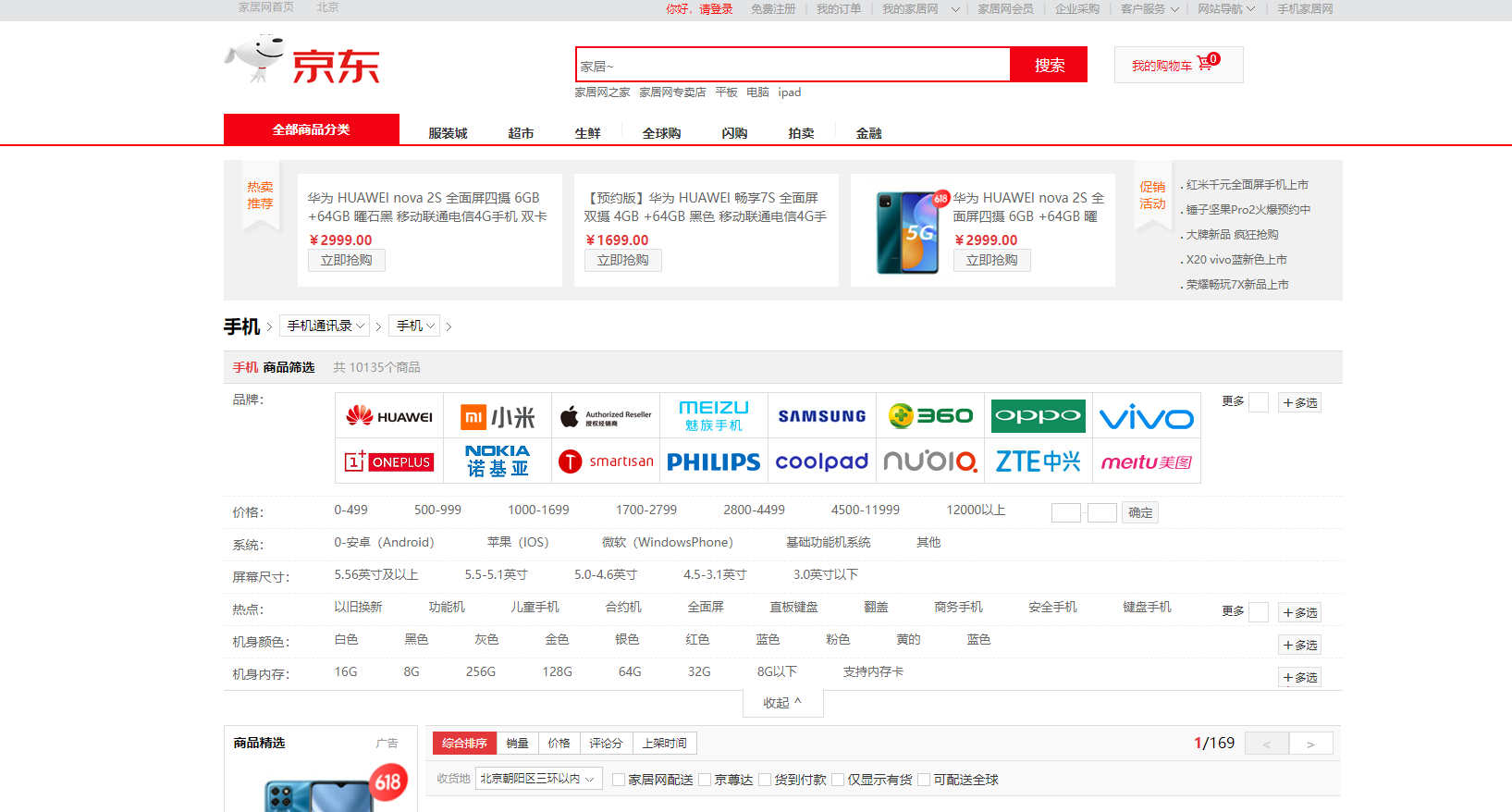1512x812 pixels.
Task: Enable multi-select for 机身内存 row
Action: coord(1300,678)
